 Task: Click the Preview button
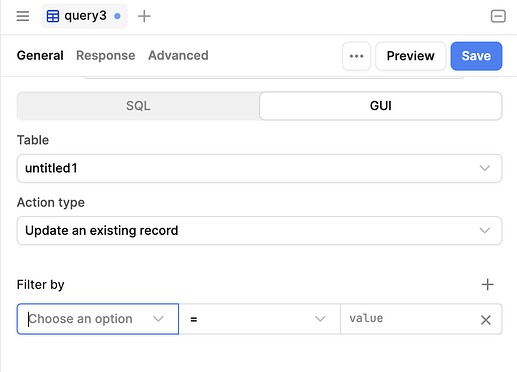410,56
